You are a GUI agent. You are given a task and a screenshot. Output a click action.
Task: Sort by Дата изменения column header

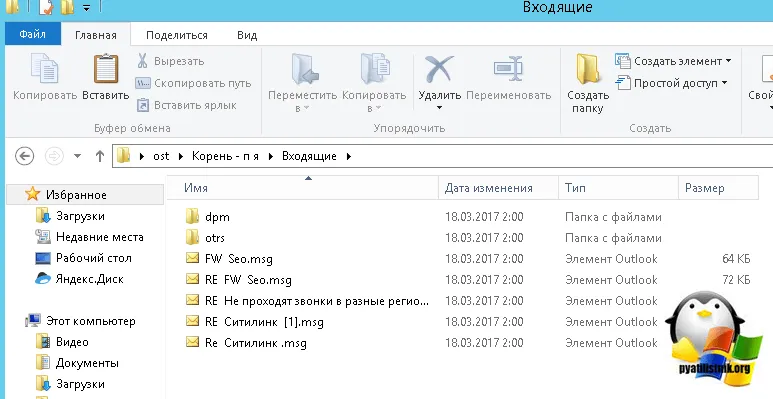(x=498, y=188)
